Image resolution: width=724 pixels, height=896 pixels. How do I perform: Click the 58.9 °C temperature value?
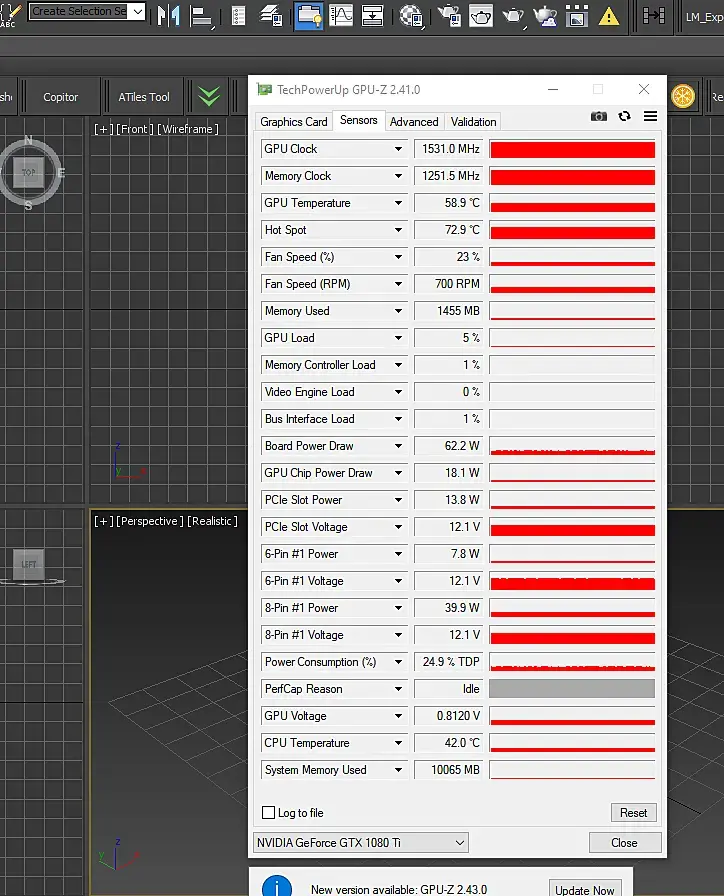pyautogui.click(x=449, y=203)
